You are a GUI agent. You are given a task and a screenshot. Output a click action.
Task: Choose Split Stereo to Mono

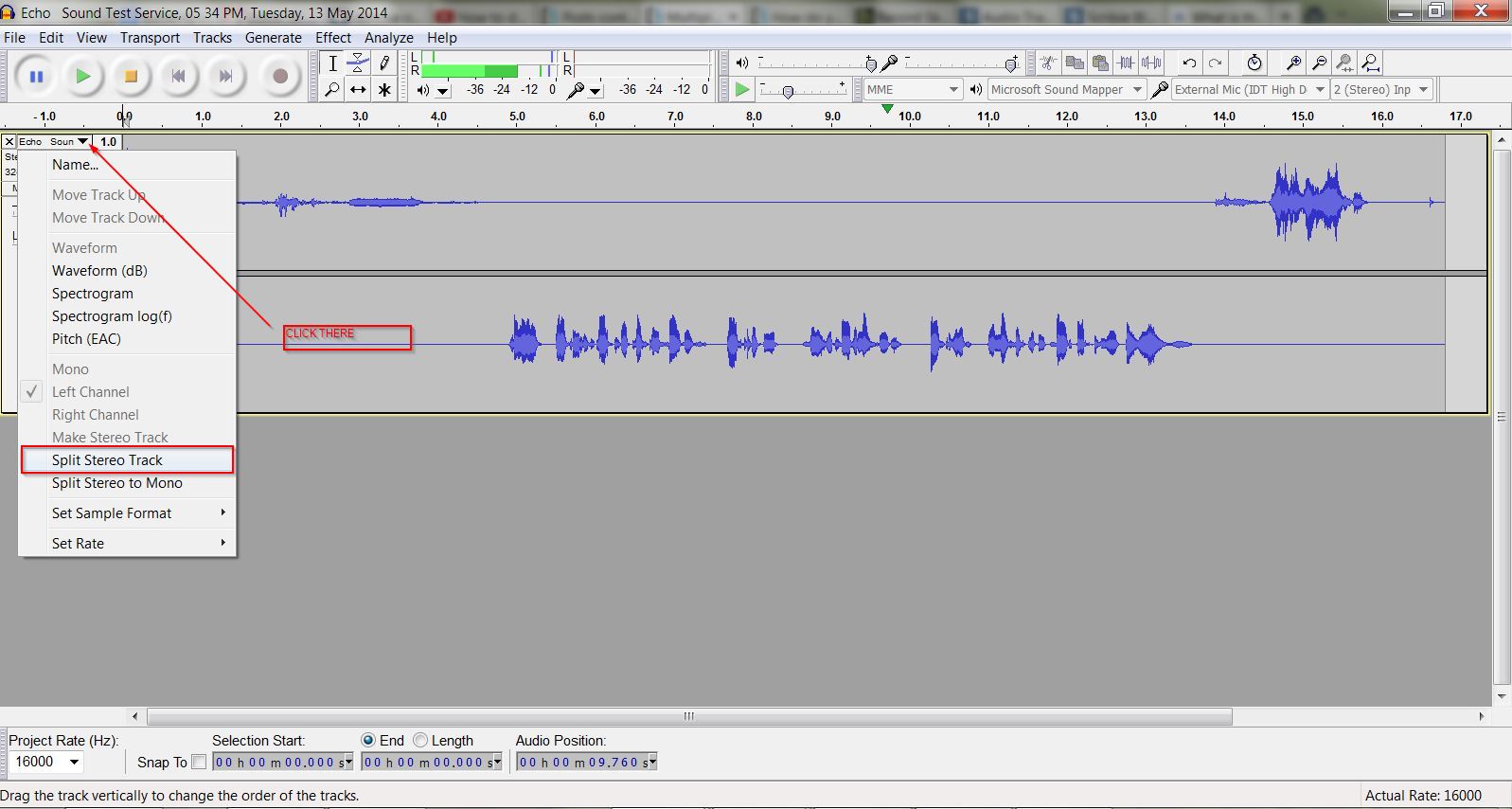click(x=127, y=482)
